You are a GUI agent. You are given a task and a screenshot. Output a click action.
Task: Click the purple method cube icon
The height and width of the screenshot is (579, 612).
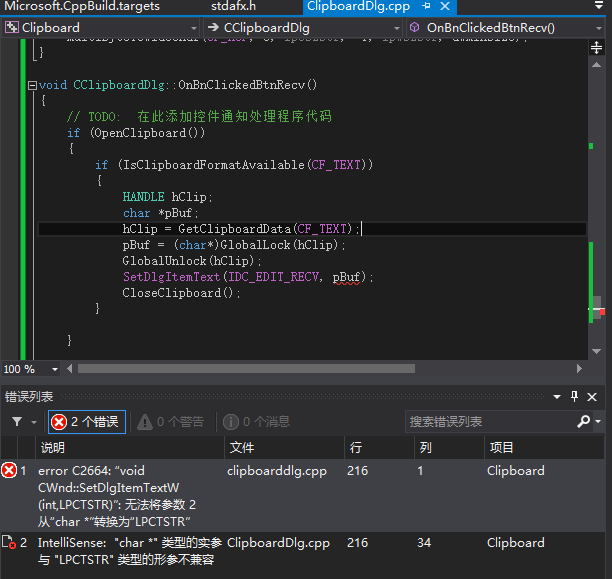tap(415, 27)
